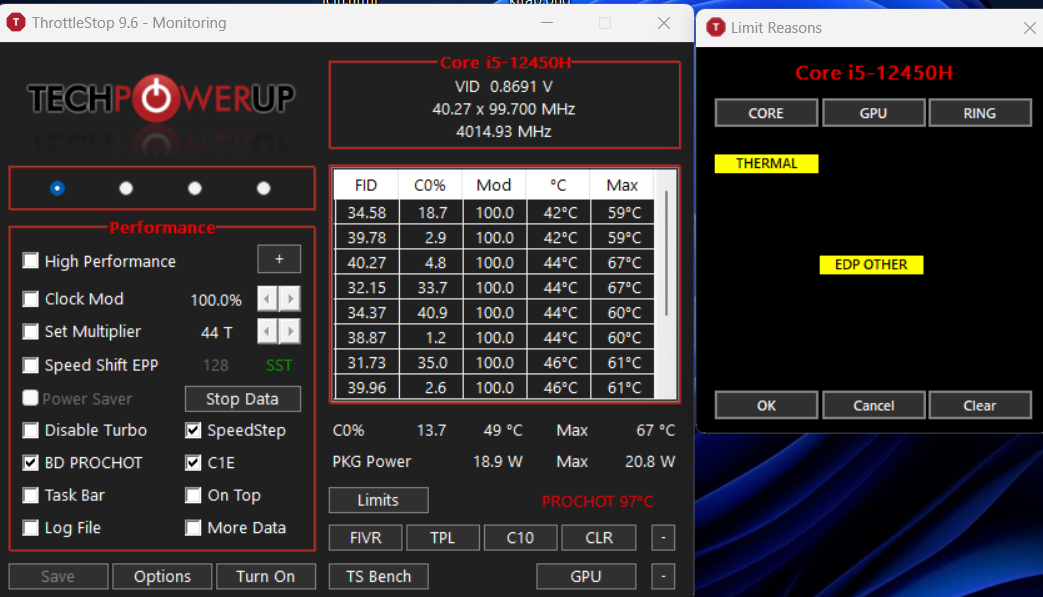Click the FID column header
Screen dimensions: 1043x597
[366, 185]
